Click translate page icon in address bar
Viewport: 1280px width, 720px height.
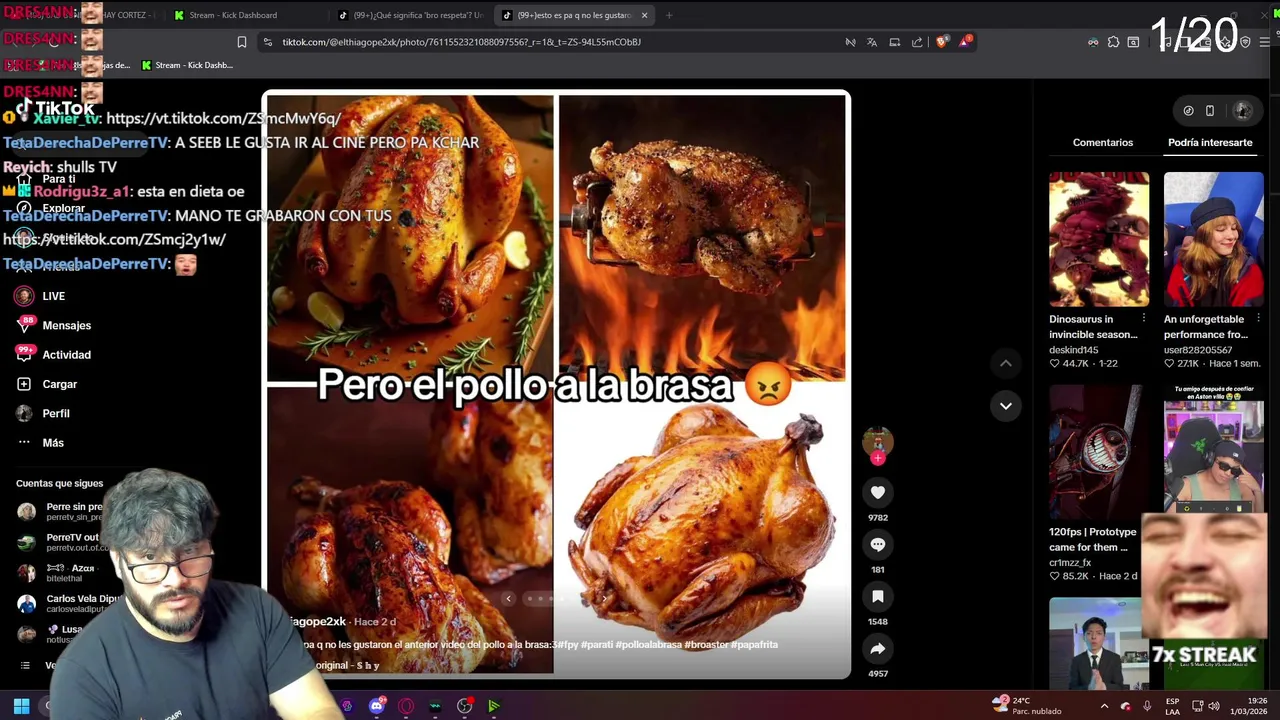[872, 42]
